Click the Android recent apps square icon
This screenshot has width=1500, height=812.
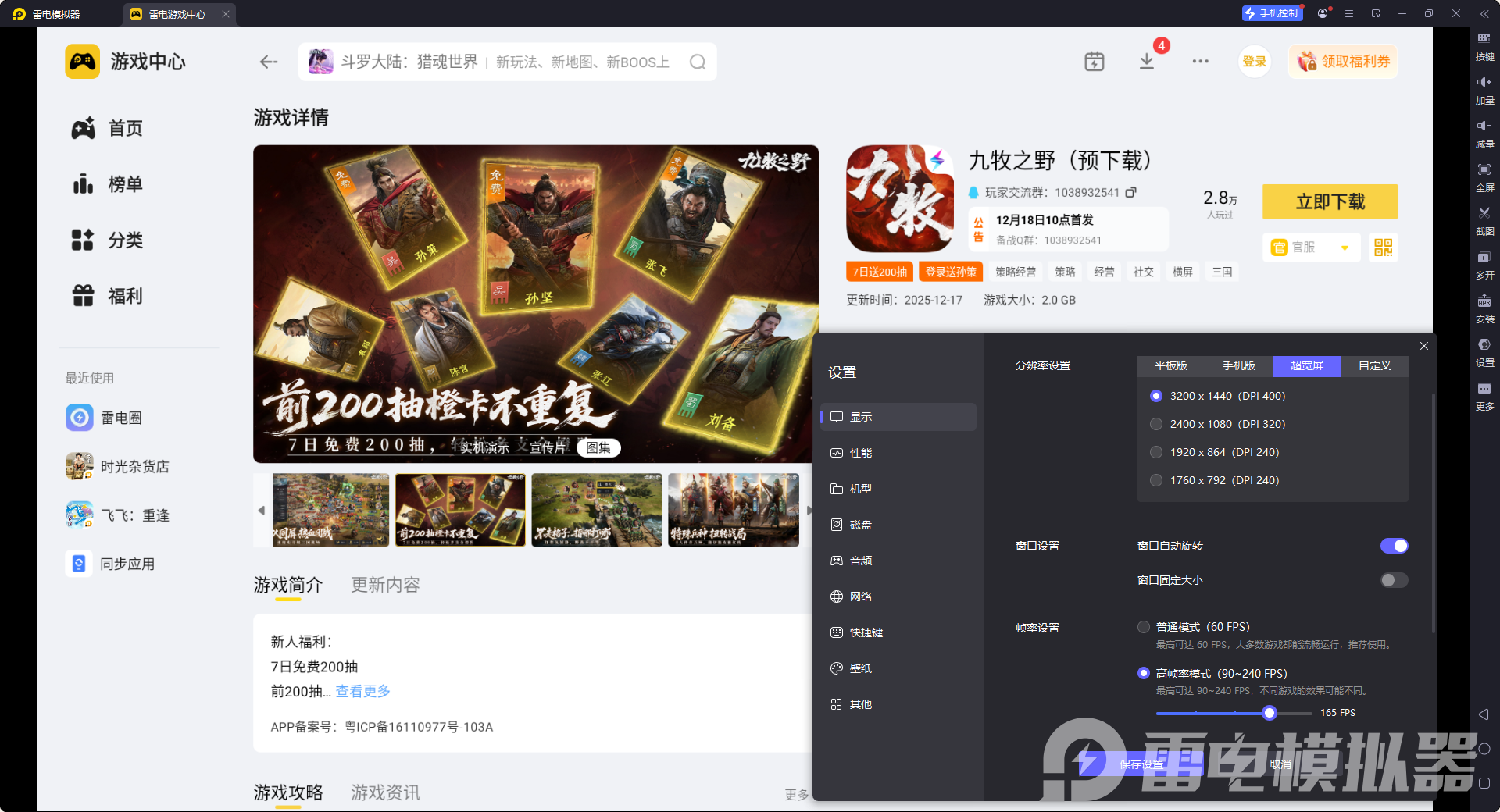point(1484,783)
